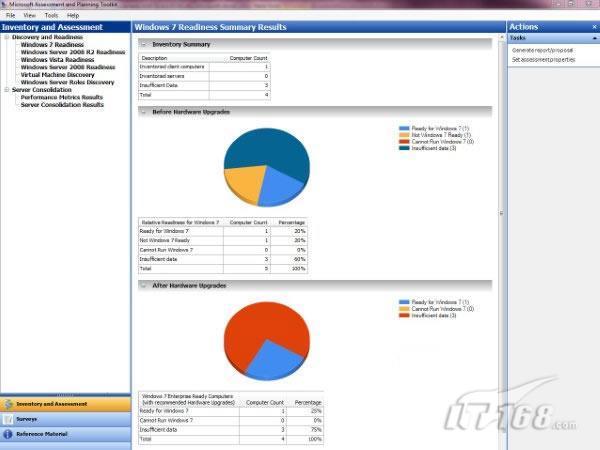Image resolution: width=600 pixels, height=450 pixels.
Task: Select Windows 7 Readiness in the tree
Action: coord(52,45)
